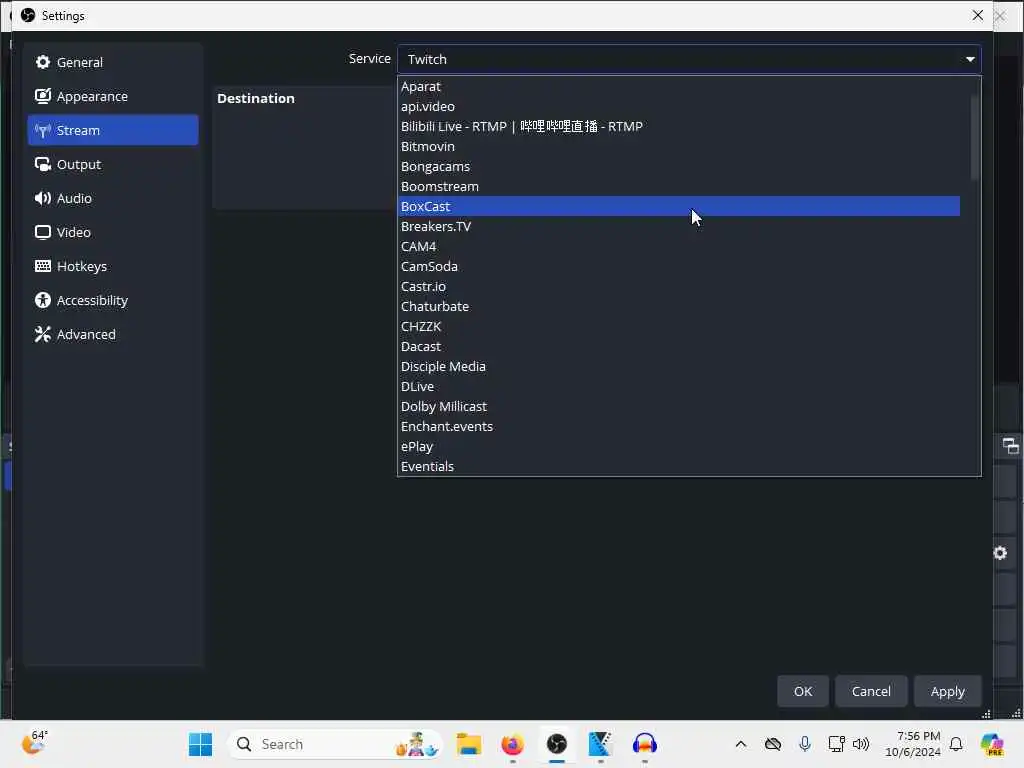Click the OneDrive cloud tray icon
1024x768 pixels.
pos(773,744)
